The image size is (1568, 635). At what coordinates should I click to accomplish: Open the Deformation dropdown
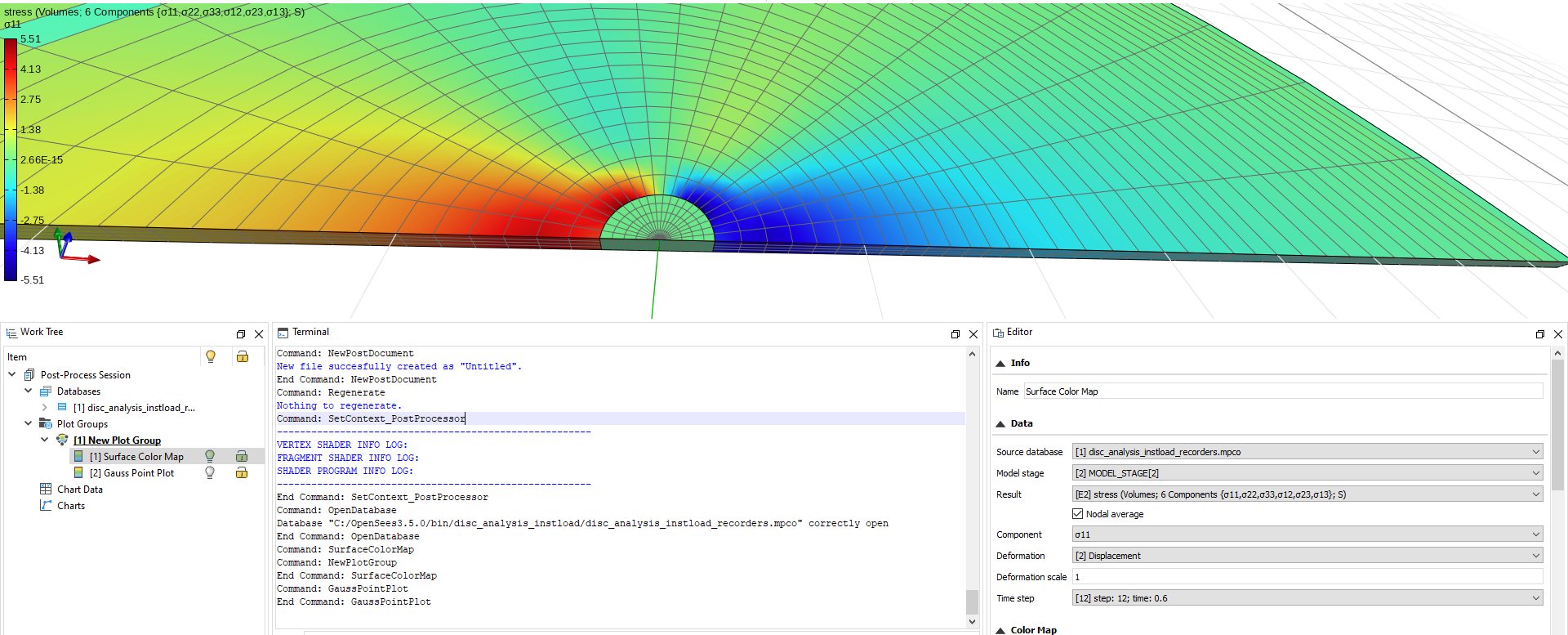click(x=1307, y=556)
